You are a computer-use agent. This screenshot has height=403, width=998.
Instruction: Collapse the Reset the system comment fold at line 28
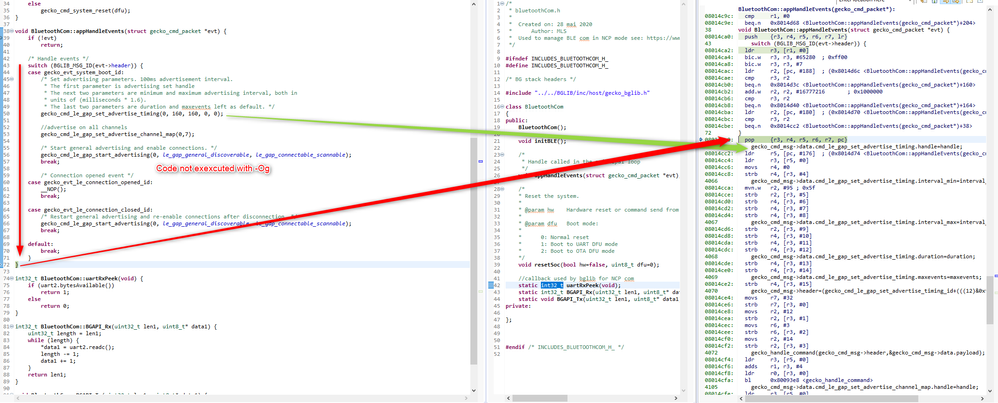500,189
